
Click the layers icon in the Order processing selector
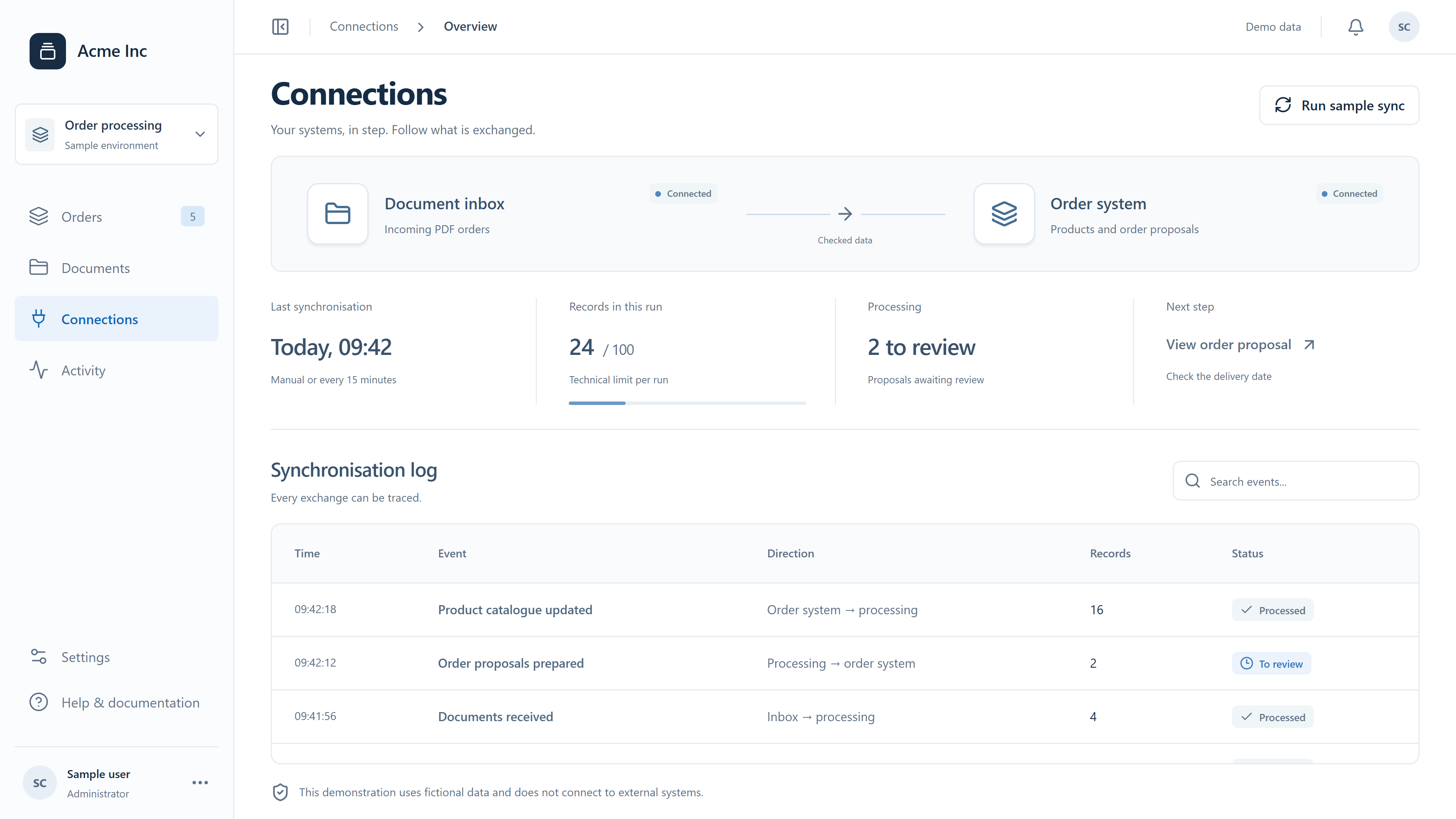40,135
